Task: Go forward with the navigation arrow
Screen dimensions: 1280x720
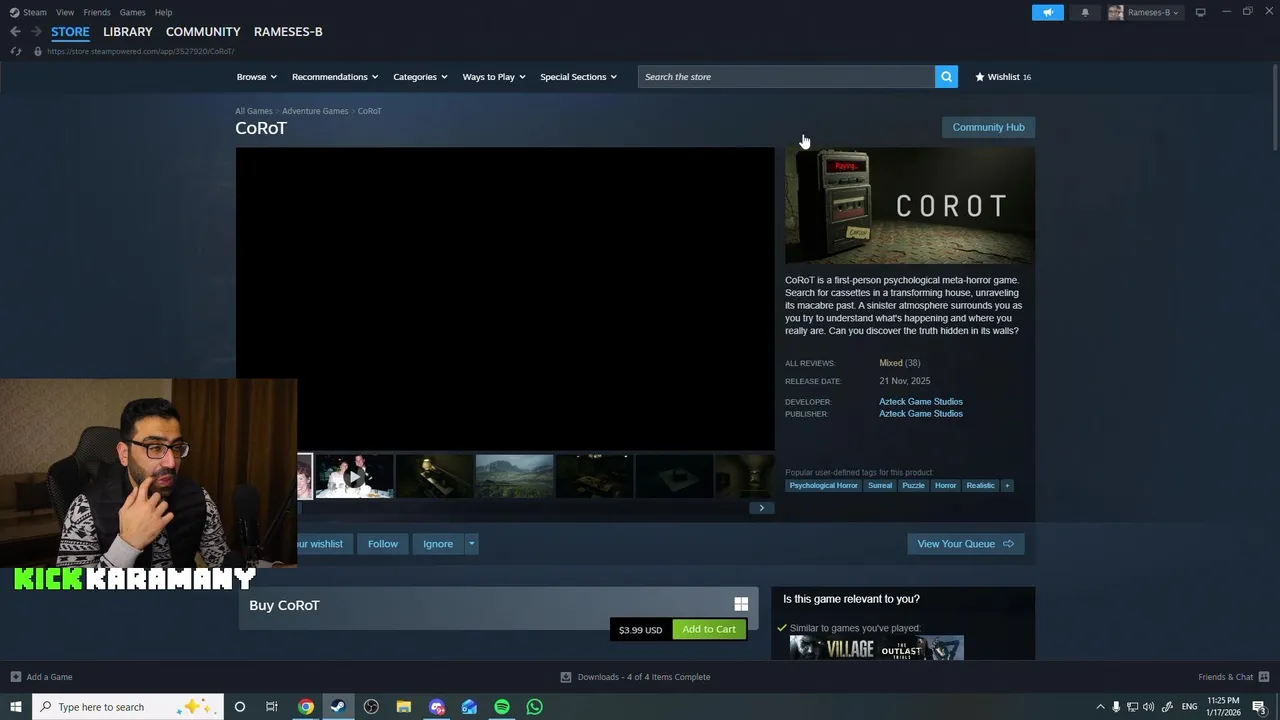Action: (36, 32)
